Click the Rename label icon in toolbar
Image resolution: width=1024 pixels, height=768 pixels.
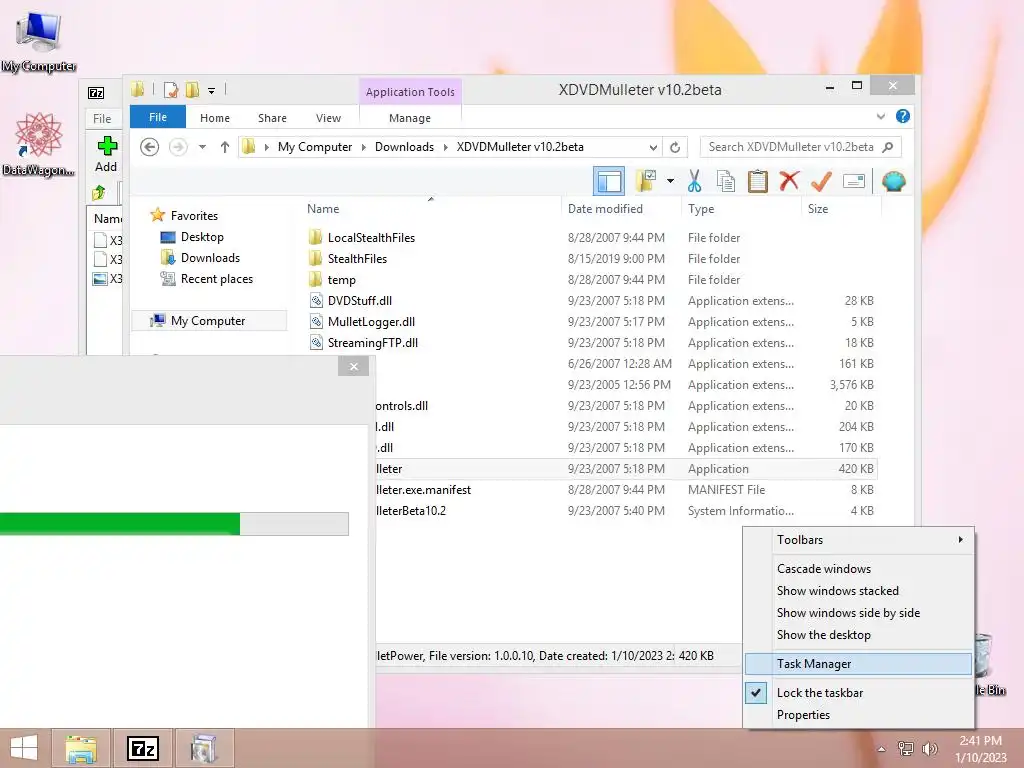pos(854,181)
